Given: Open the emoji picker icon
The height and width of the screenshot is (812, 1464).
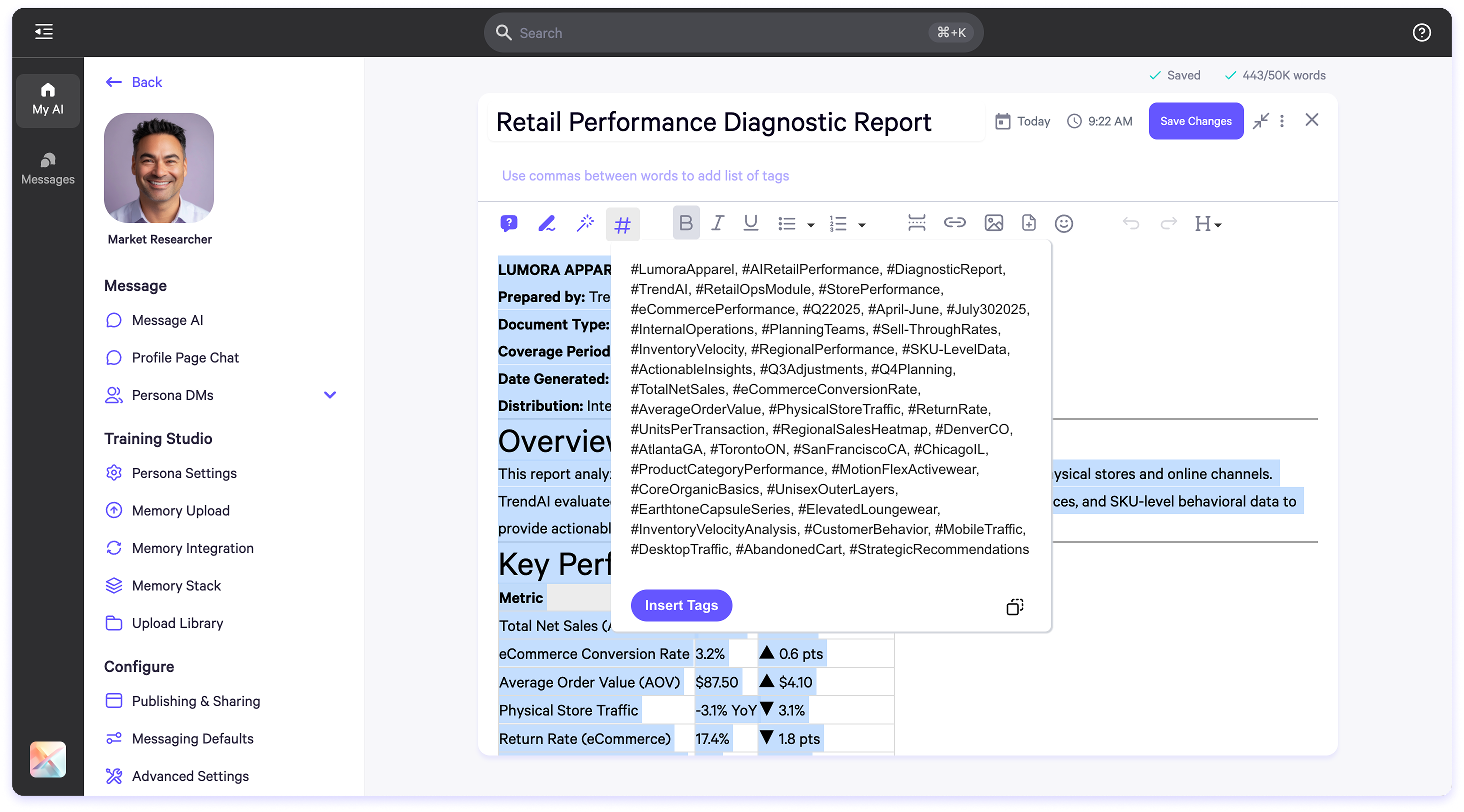Looking at the screenshot, I should (1063, 223).
